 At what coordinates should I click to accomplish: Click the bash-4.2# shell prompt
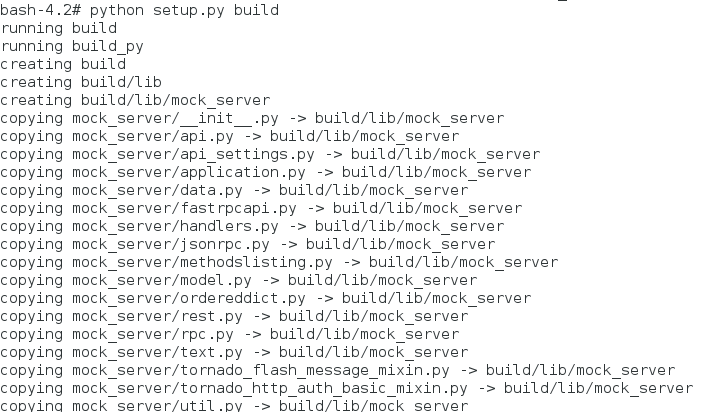click(x=38, y=10)
